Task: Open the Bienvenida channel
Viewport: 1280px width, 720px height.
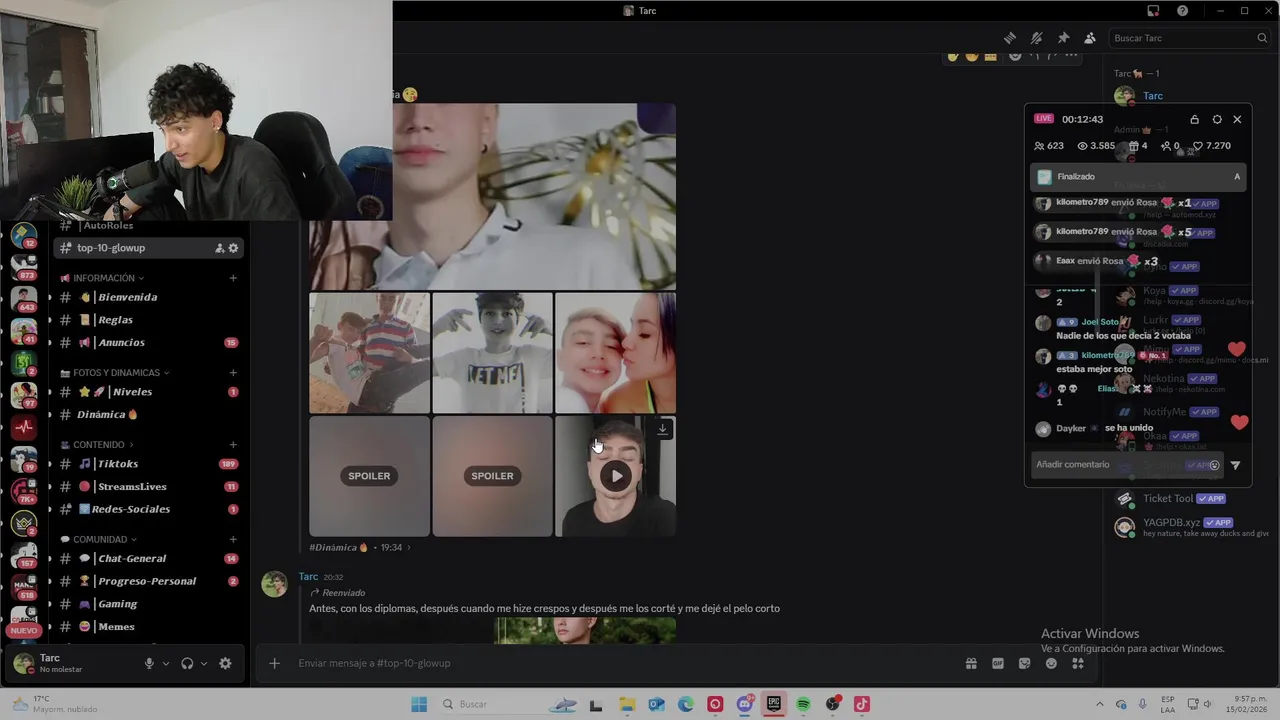Action: [x=148, y=297]
